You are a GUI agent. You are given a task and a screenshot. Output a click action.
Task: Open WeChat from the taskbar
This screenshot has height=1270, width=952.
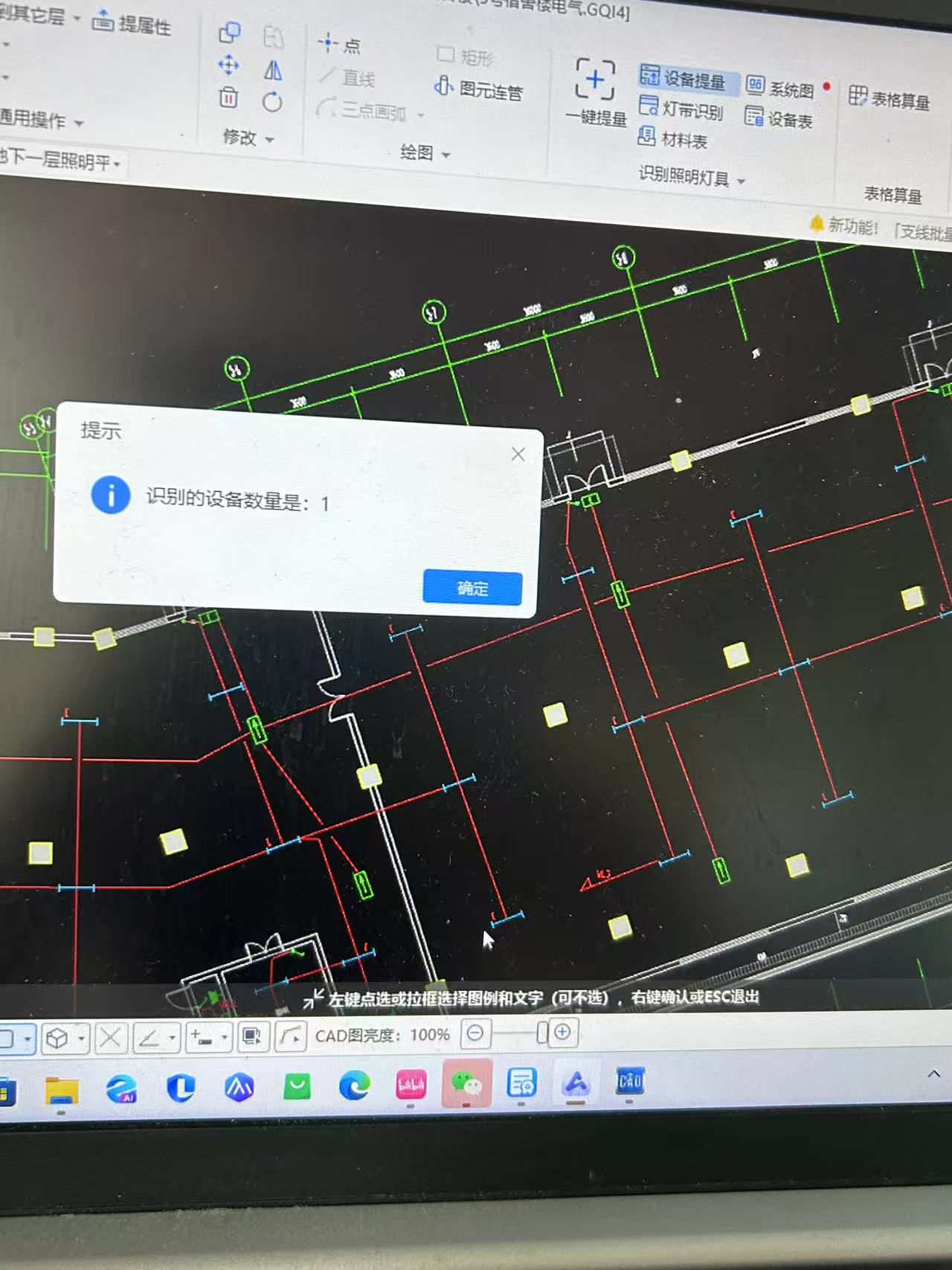coord(466,1083)
